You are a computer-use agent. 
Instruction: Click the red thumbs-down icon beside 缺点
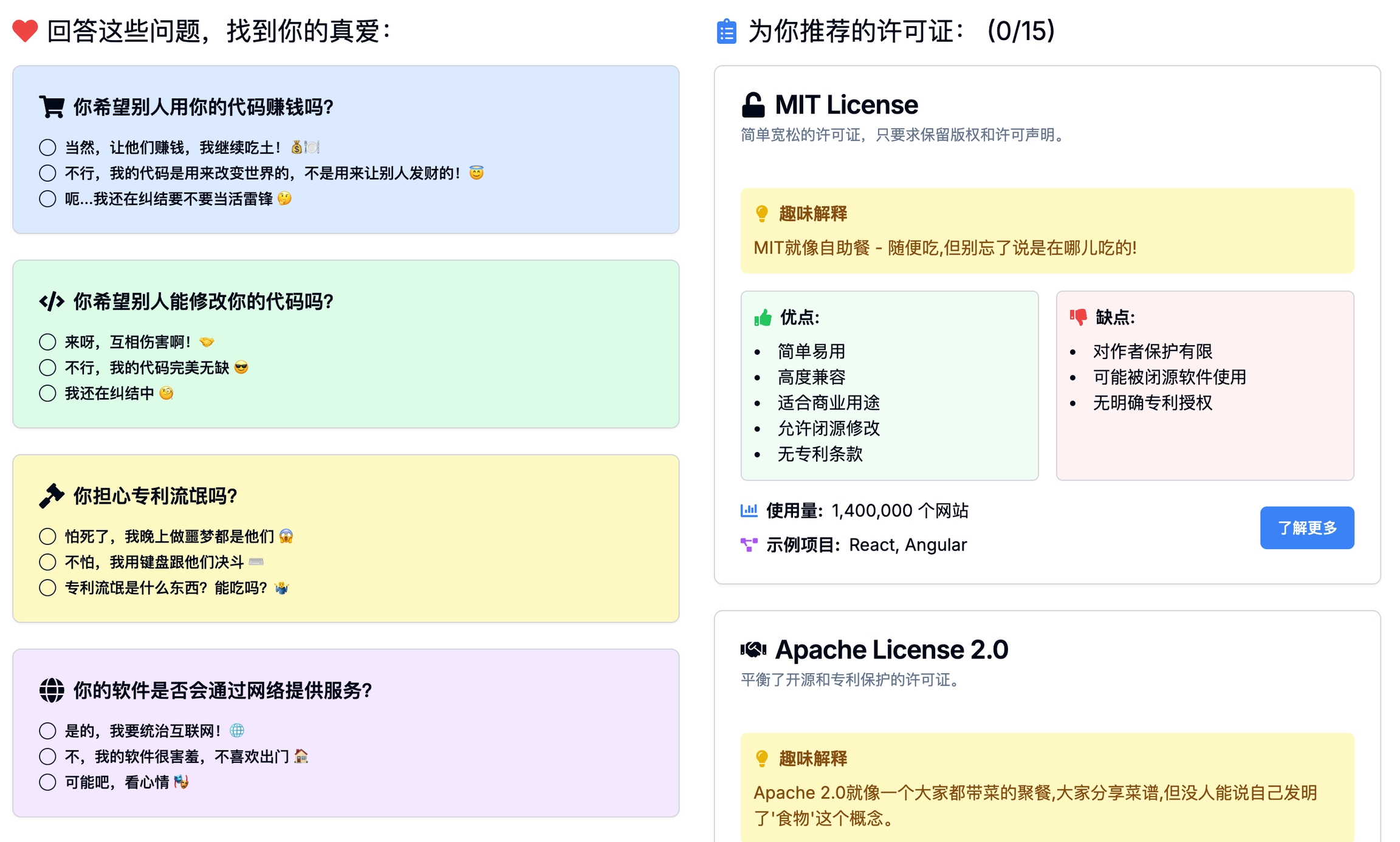(1078, 317)
